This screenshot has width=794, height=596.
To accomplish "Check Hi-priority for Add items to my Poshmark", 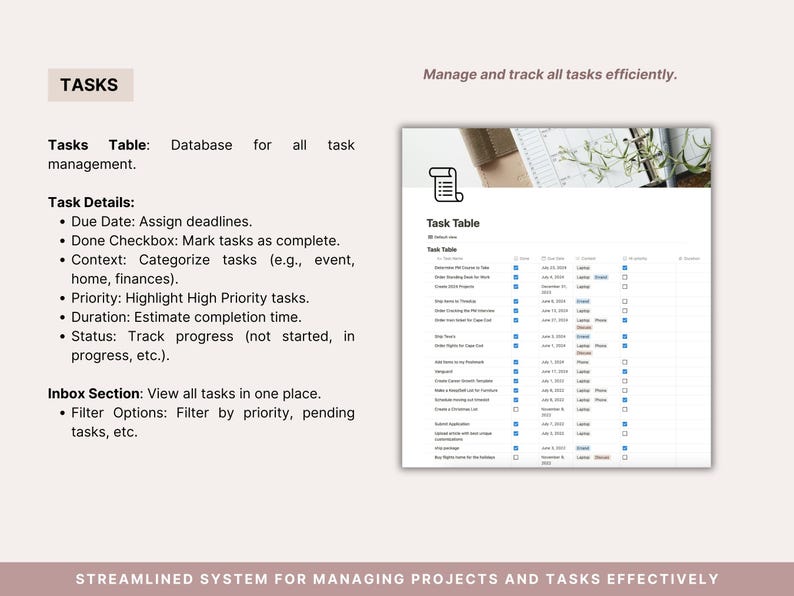I will 624,363.
